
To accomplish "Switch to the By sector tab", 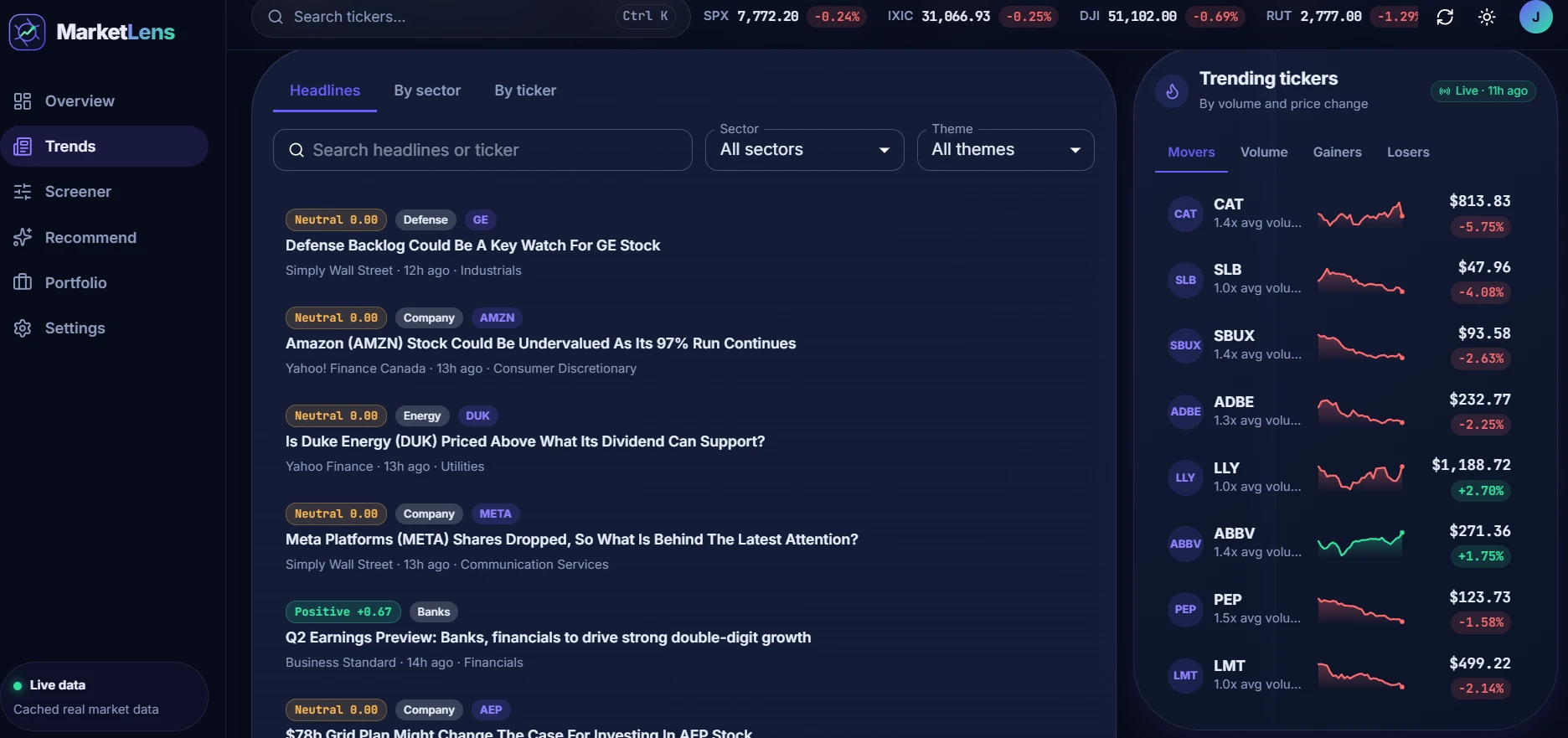I will [x=427, y=90].
